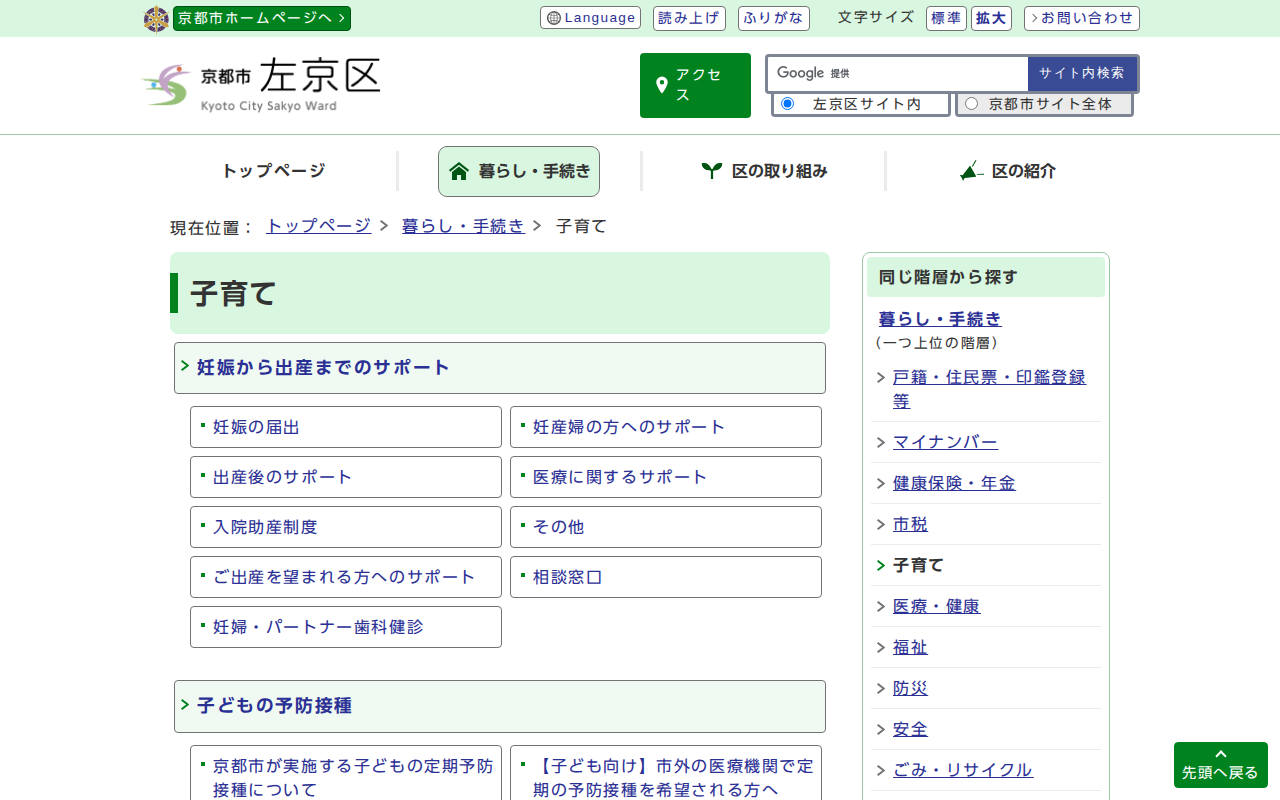
Task: Select 左京区サイト内 search scope radio
Action: click(787, 104)
